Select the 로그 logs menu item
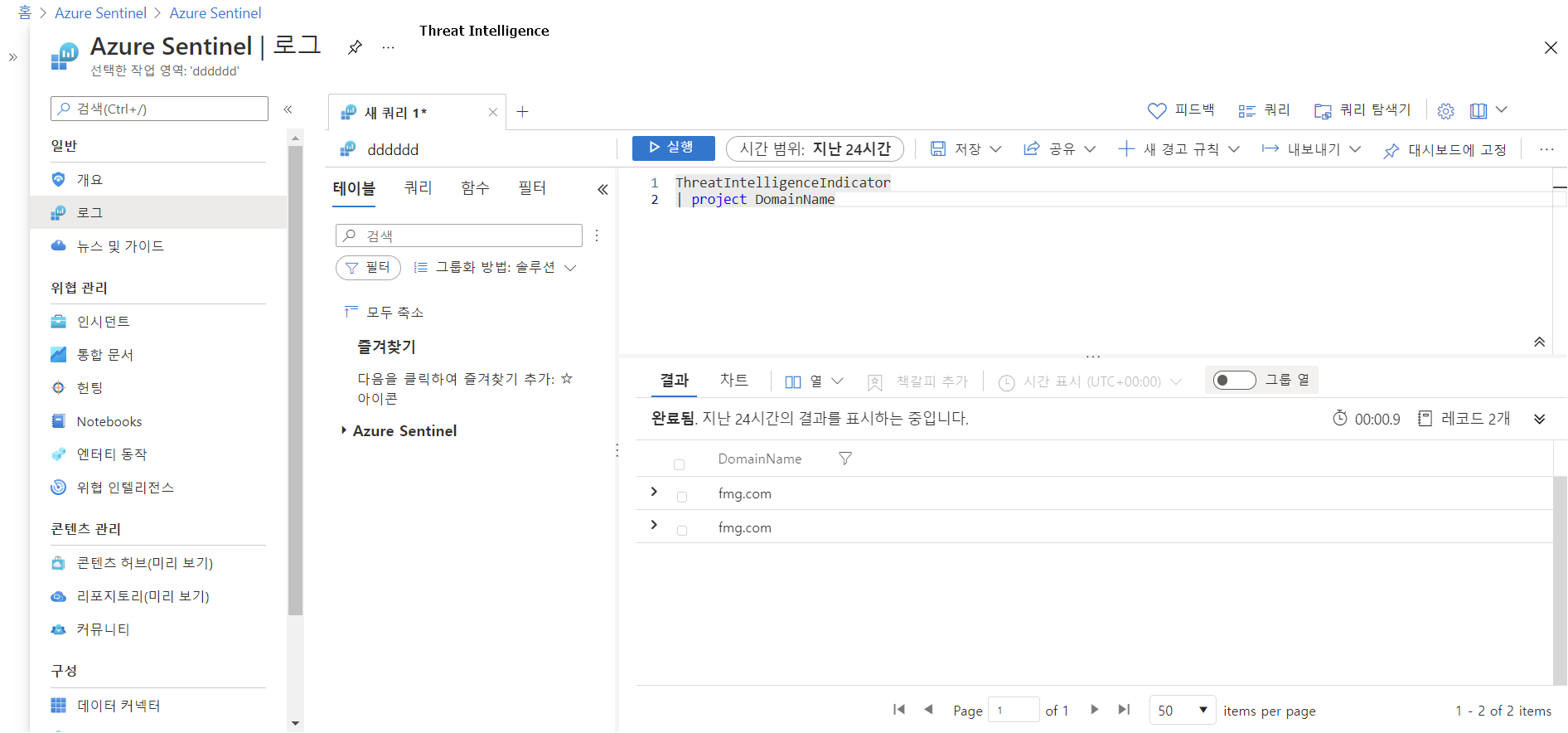Image resolution: width=1568 pixels, height=733 pixels. (158, 212)
